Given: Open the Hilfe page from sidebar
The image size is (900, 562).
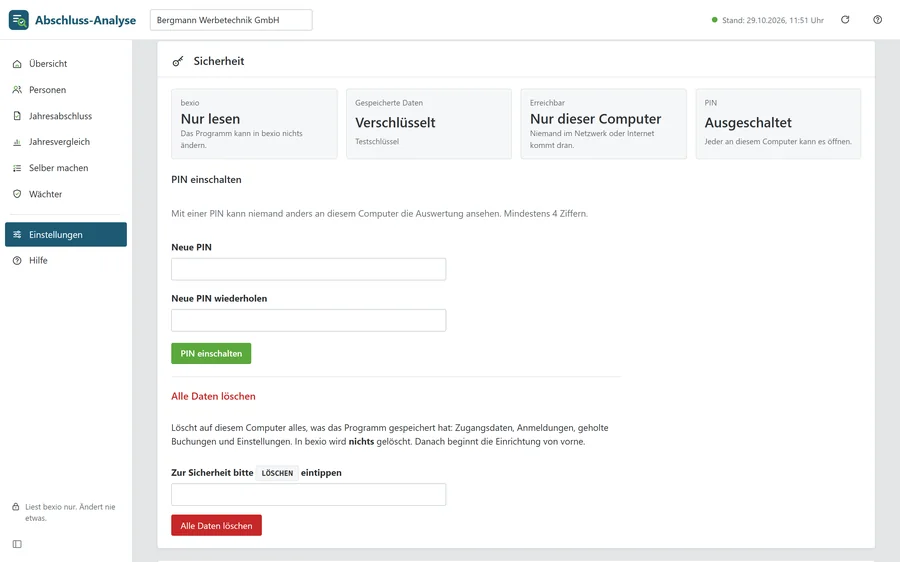Looking at the screenshot, I should tap(66, 261).
